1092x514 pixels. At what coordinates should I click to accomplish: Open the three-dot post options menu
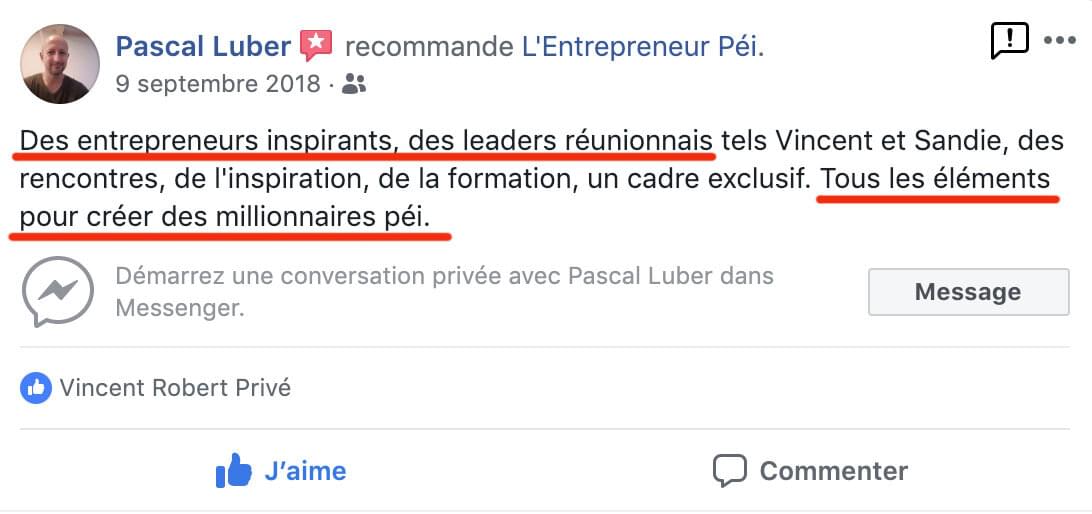1060,41
